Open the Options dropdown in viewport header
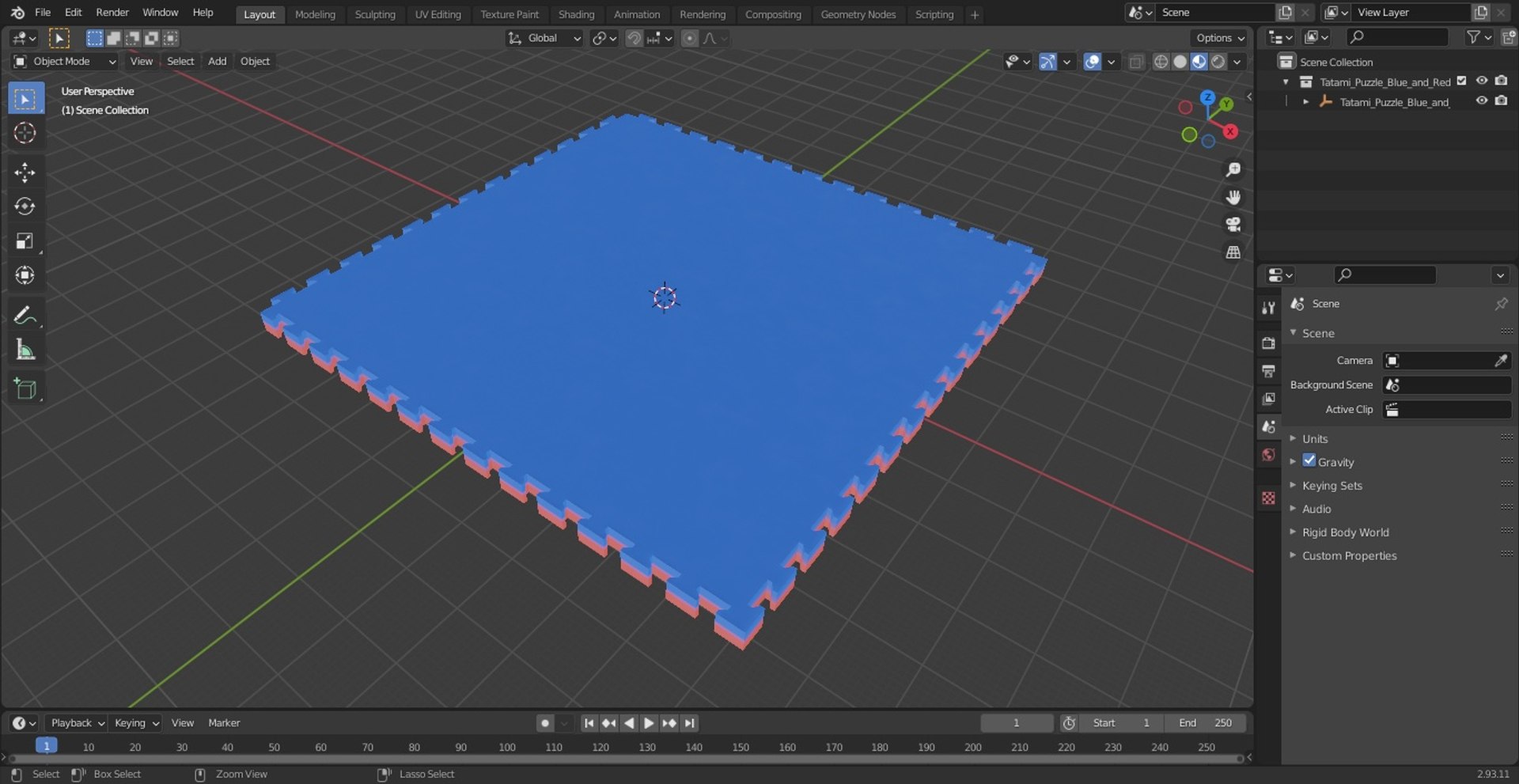The width and height of the screenshot is (1519, 784). click(1219, 38)
